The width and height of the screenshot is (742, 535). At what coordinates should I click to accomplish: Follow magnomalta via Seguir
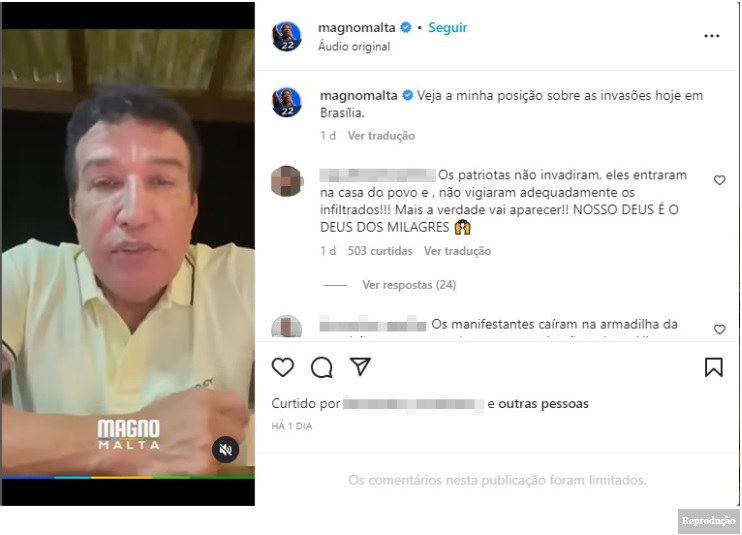pyautogui.click(x=448, y=27)
